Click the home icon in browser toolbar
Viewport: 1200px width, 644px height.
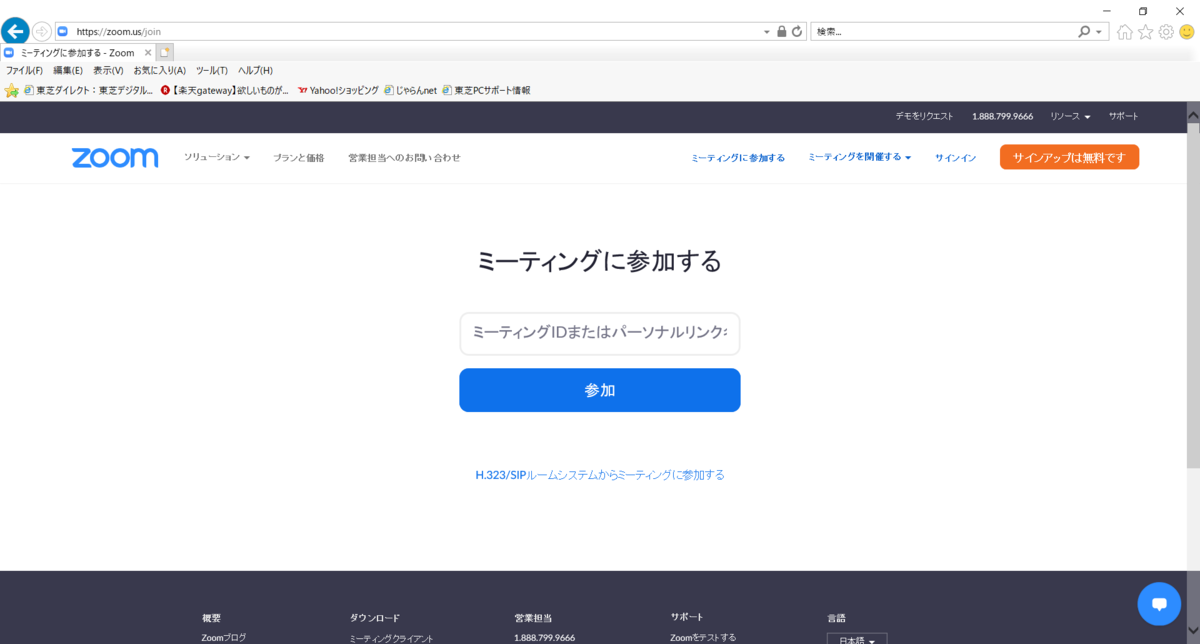(1125, 32)
